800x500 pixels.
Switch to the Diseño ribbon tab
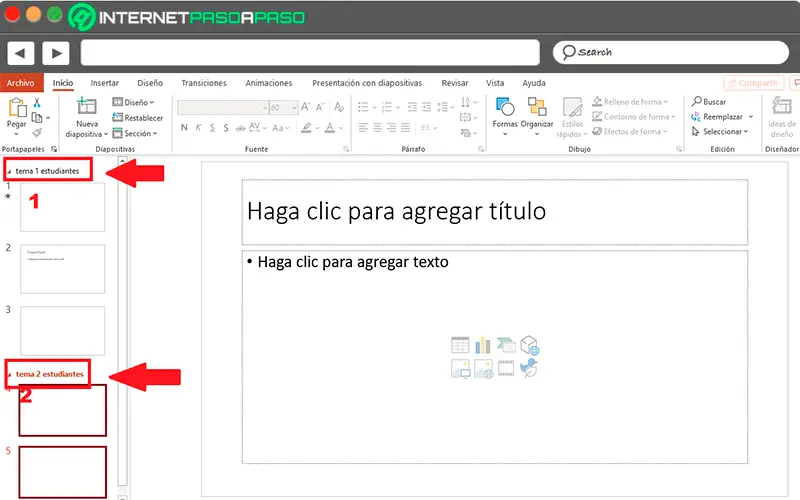(150, 83)
